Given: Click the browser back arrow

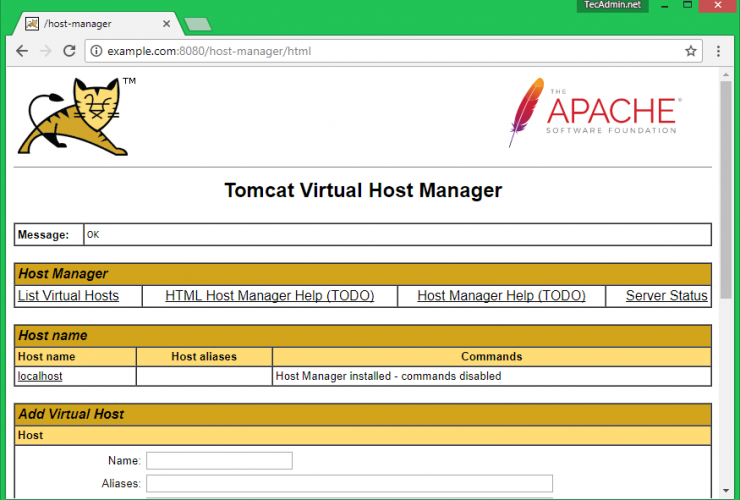Looking at the screenshot, I should tap(22, 51).
